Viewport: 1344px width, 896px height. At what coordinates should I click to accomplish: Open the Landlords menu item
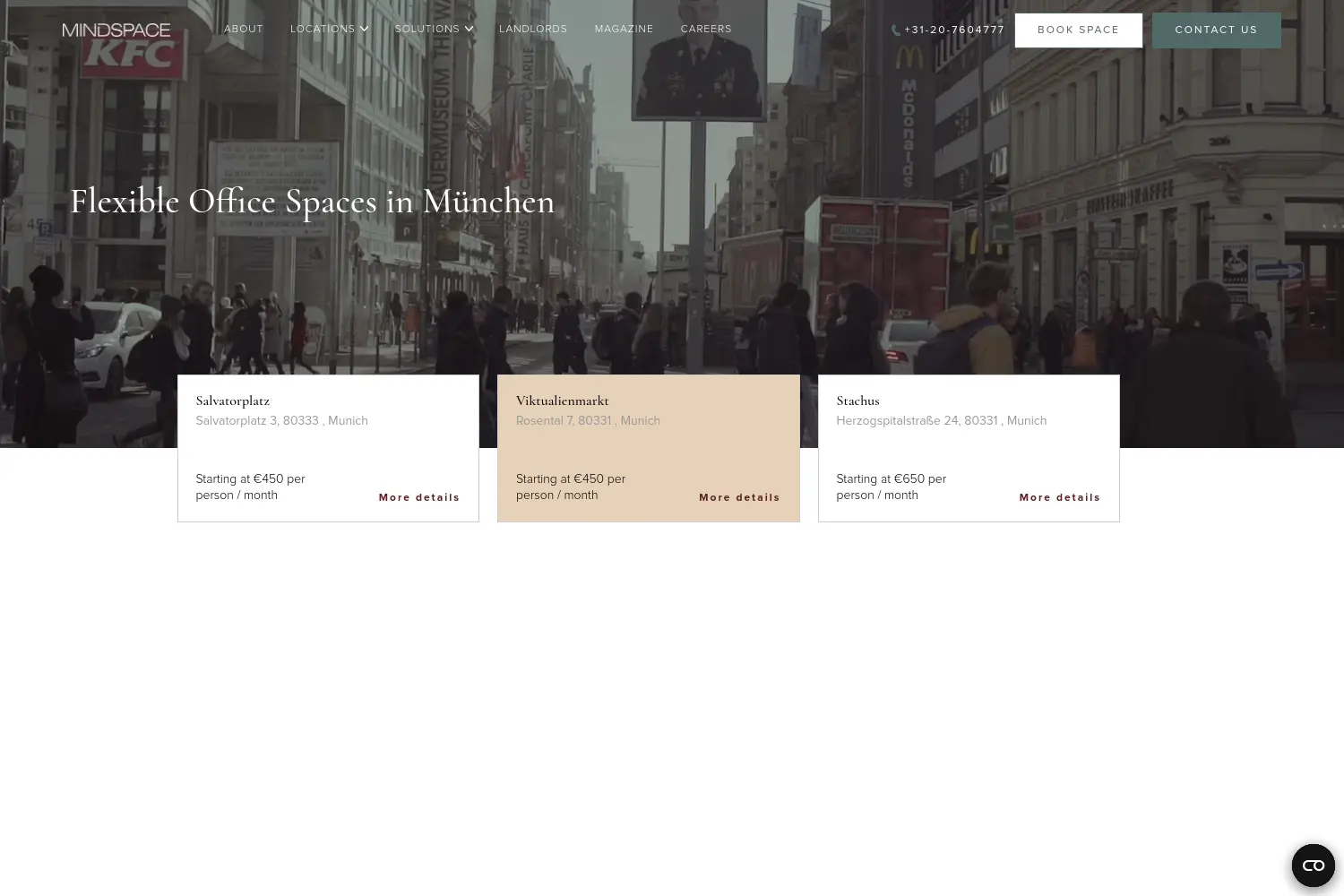(533, 29)
